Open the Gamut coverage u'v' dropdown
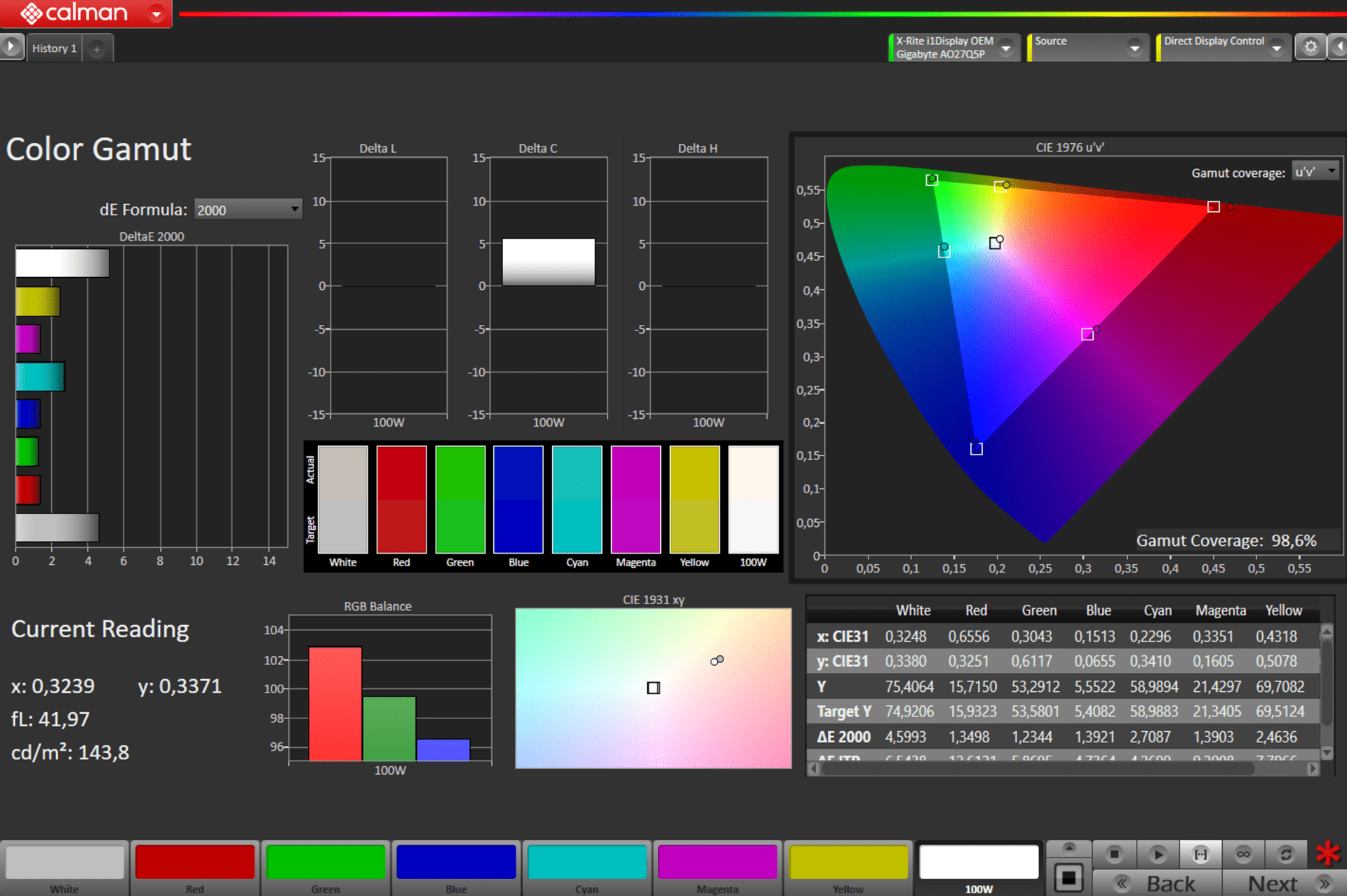This screenshot has height=896, width=1347. 1315,172
